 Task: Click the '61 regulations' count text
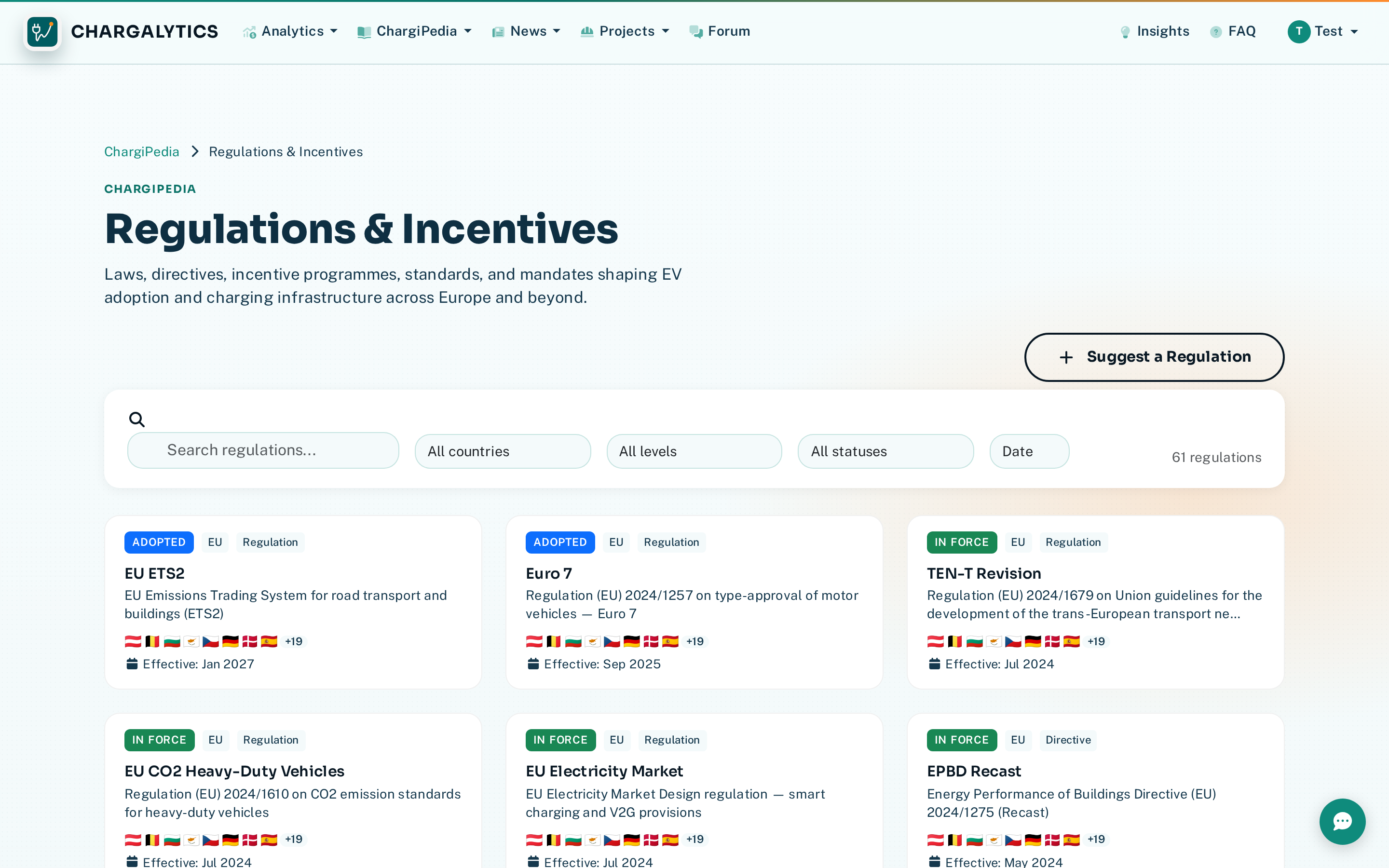(1216, 457)
